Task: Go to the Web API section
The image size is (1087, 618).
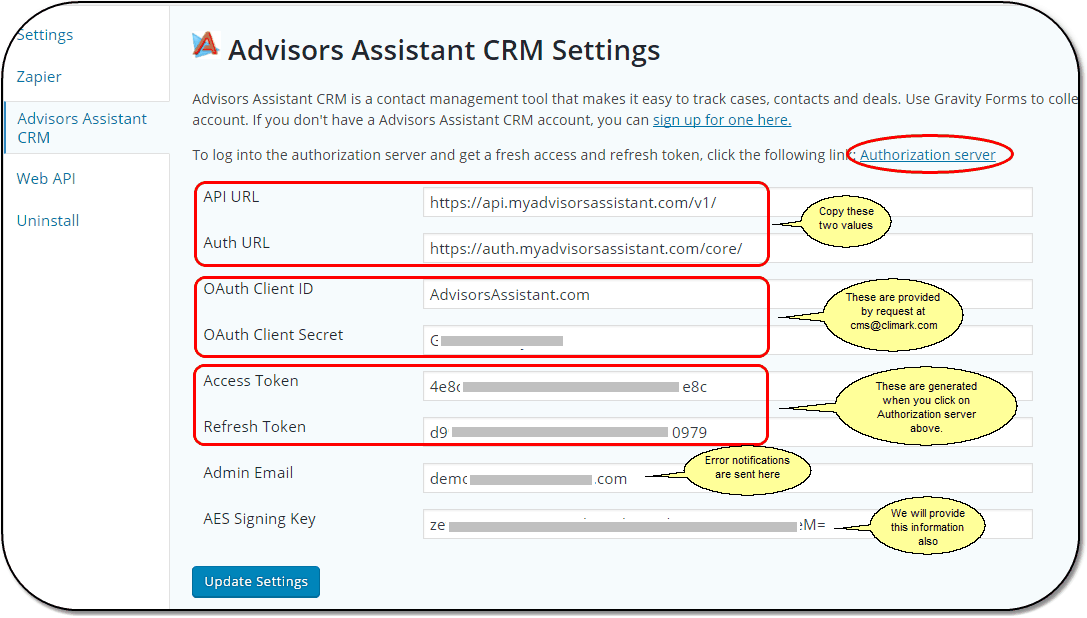Action: (x=46, y=179)
